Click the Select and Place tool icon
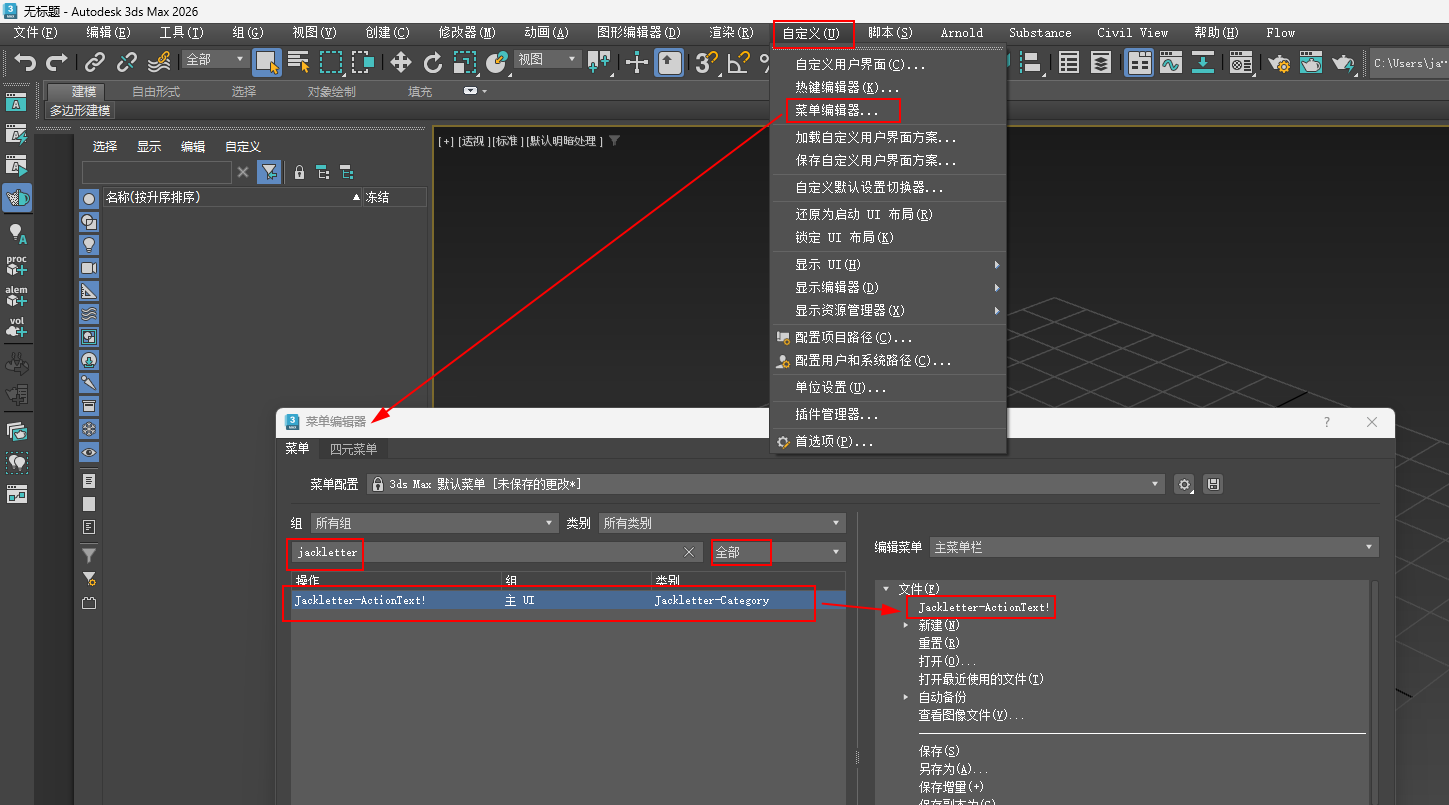 497,63
